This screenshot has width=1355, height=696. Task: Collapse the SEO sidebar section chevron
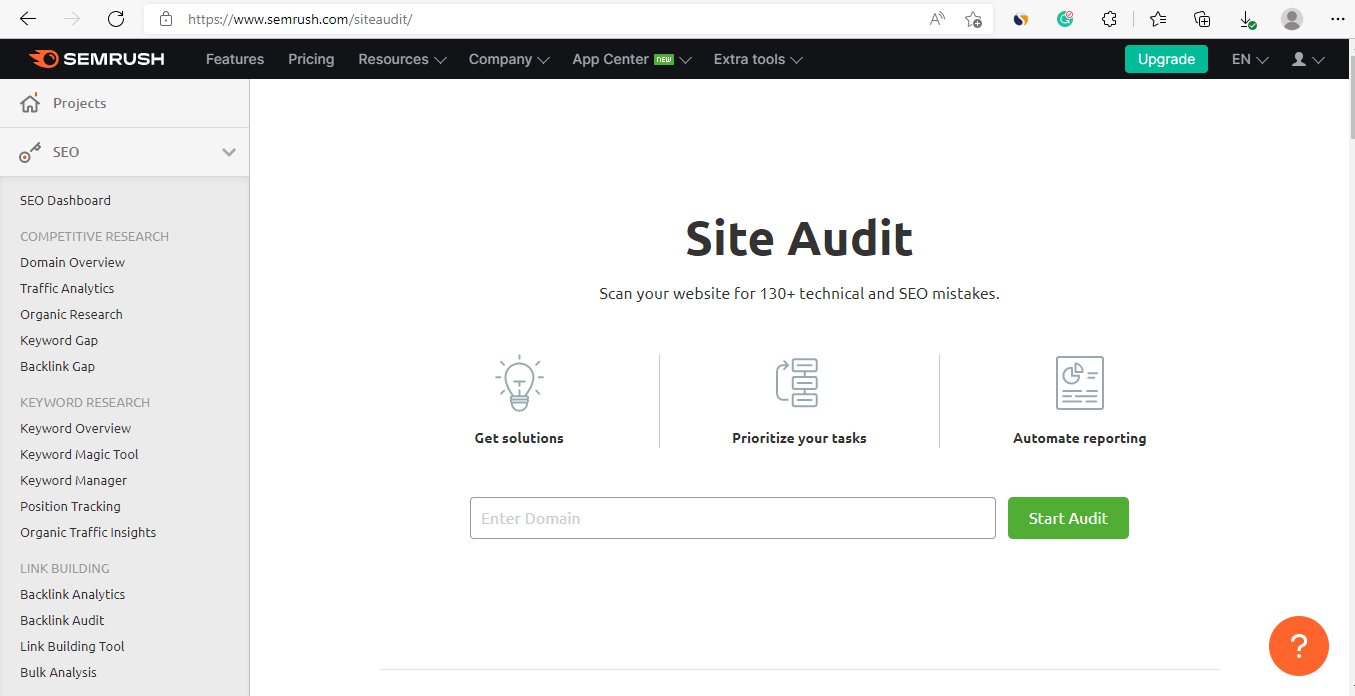229,152
